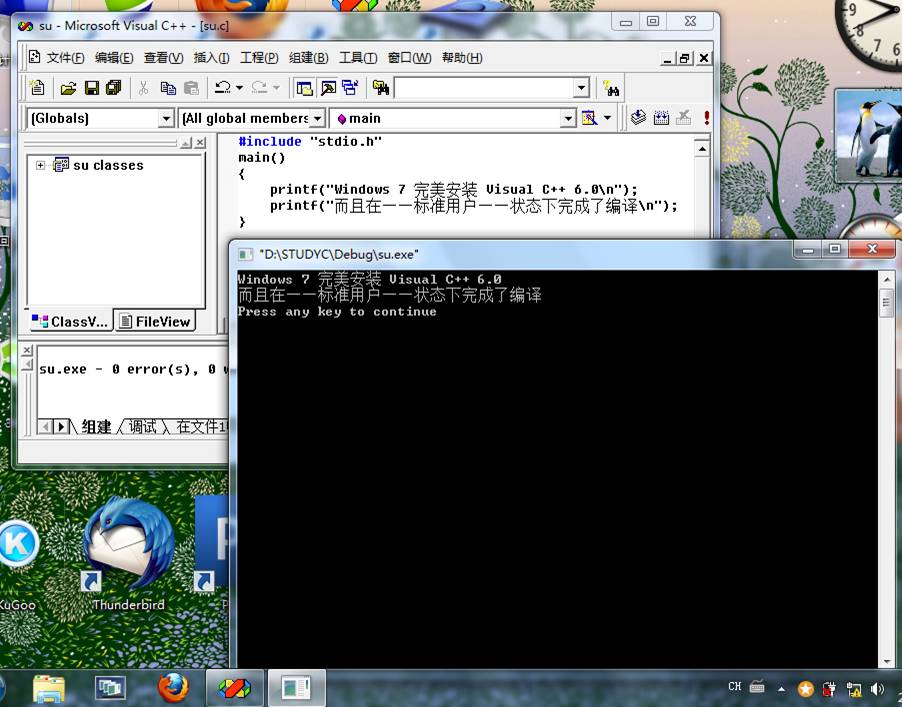Execute the program with the red exclamation icon
The width and height of the screenshot is (902, 707).
click(x=706, y=118)
